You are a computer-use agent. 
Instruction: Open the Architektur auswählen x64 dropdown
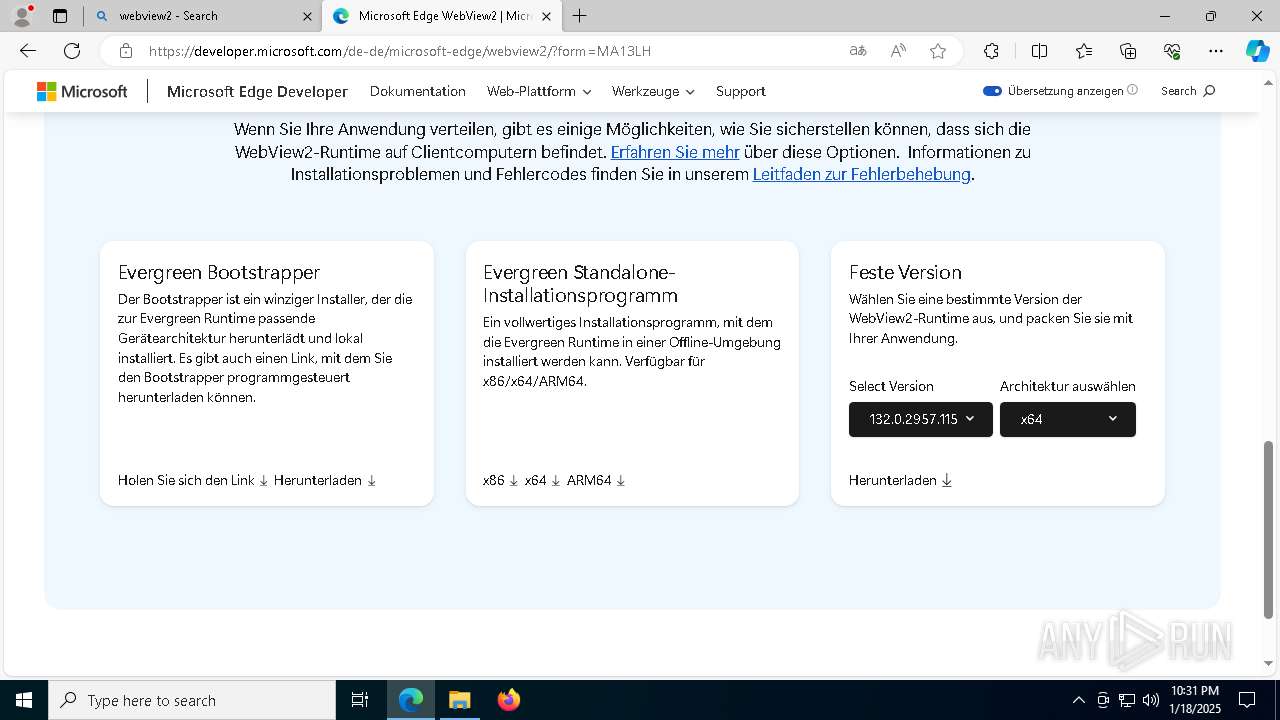point(1068,419)
